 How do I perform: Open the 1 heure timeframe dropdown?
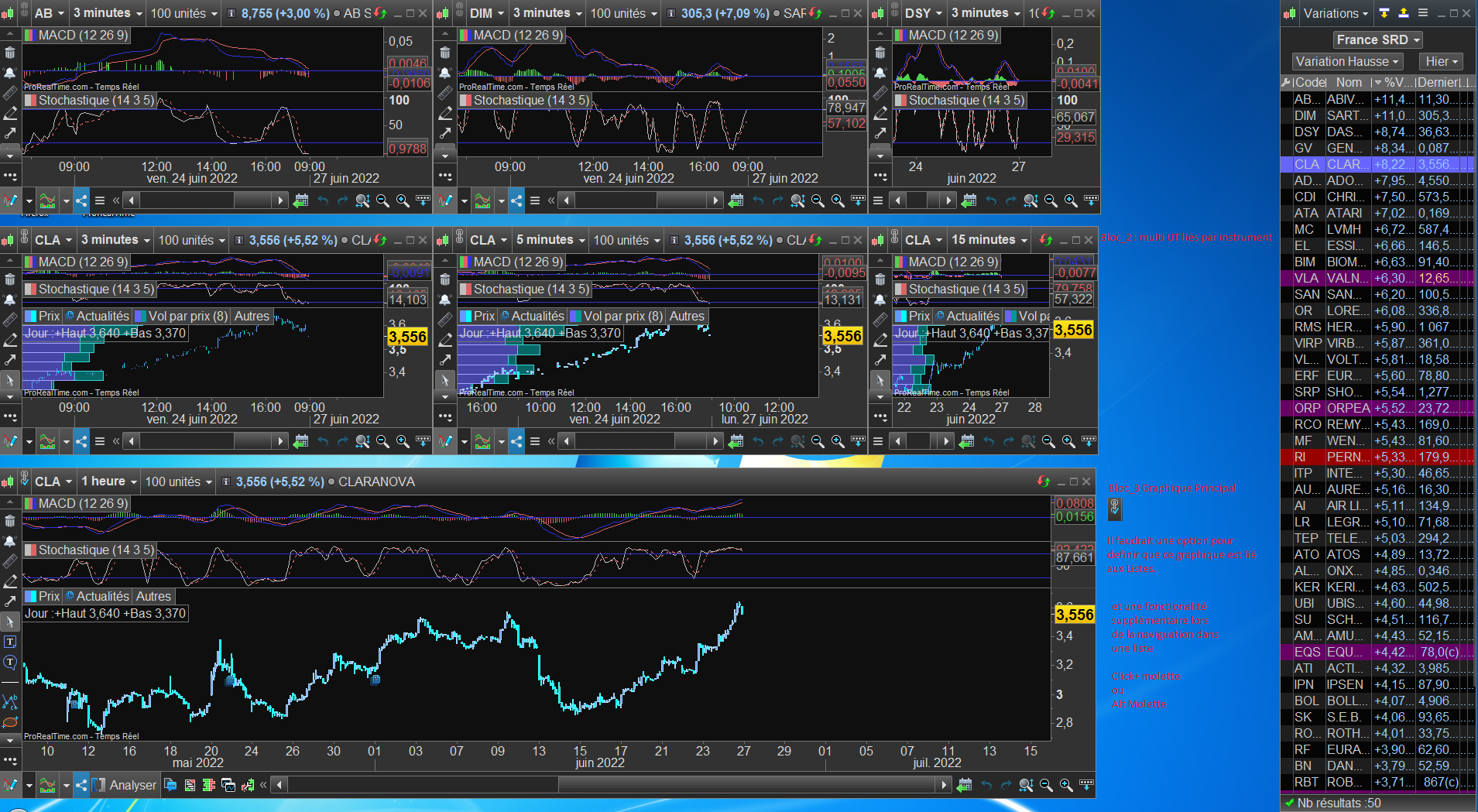(109, 481)
